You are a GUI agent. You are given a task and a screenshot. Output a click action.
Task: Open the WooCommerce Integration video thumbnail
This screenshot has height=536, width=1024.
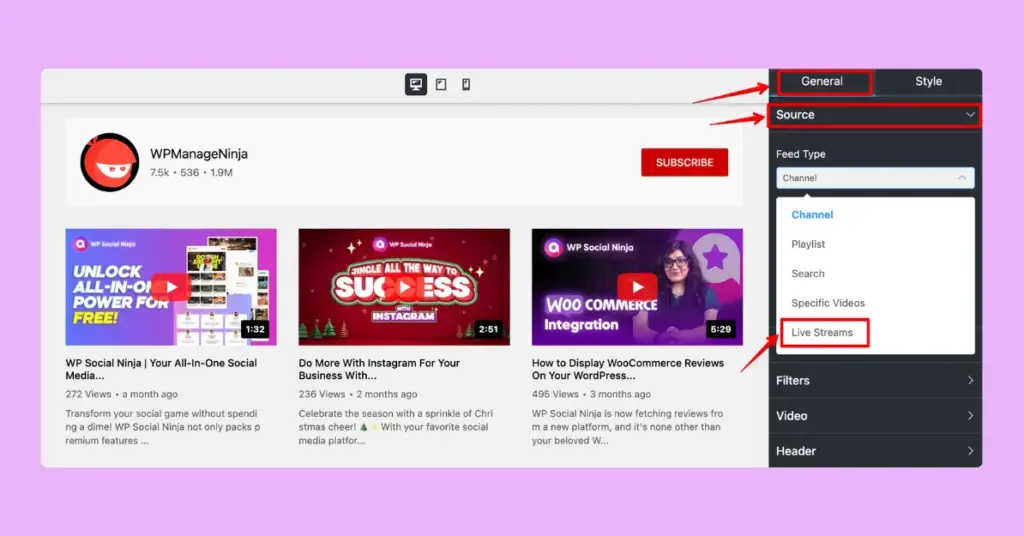coord(637,287)
